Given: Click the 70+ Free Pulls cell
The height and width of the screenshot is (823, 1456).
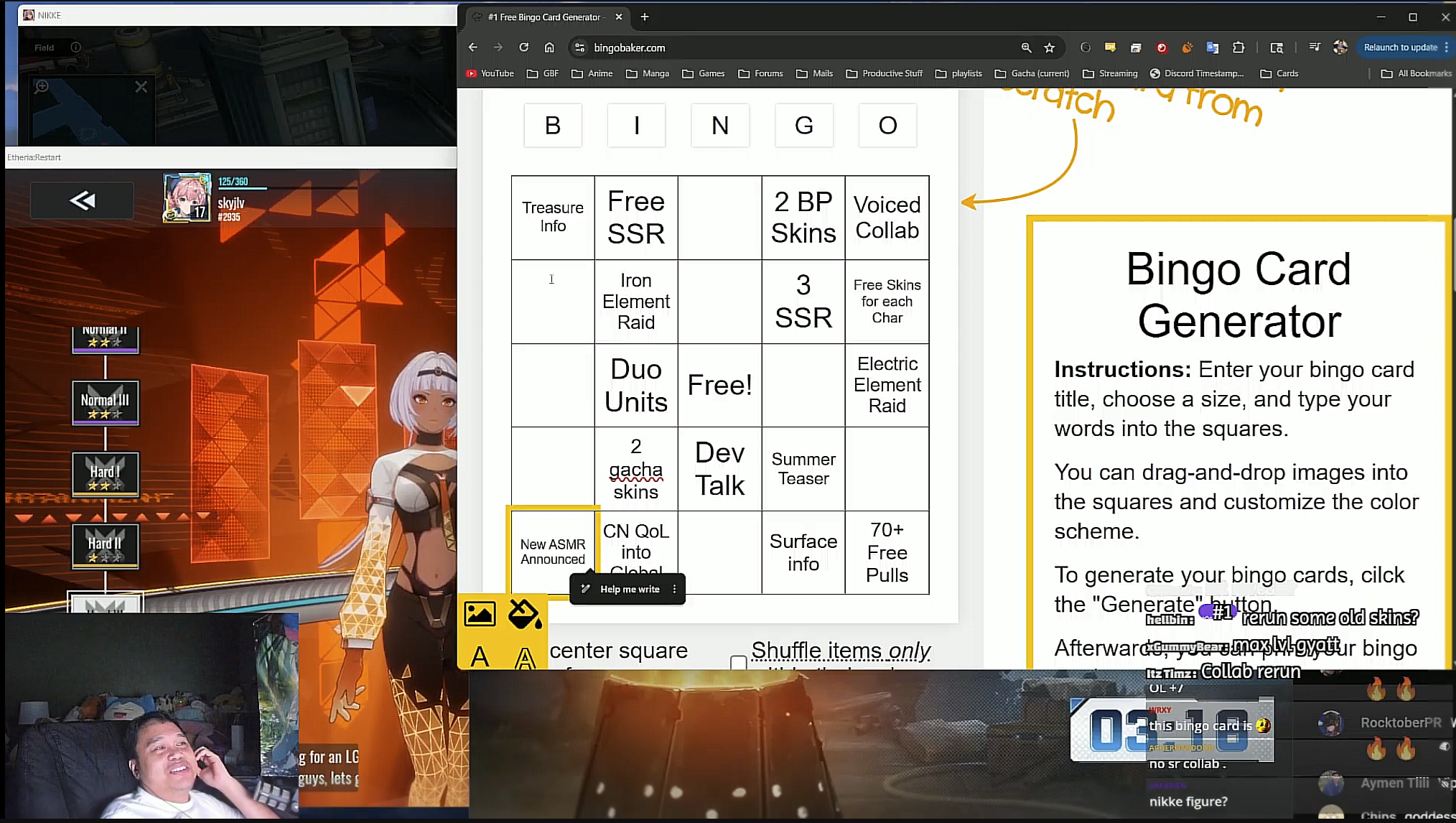Looking at the screenshot, I should click(887, 552).
